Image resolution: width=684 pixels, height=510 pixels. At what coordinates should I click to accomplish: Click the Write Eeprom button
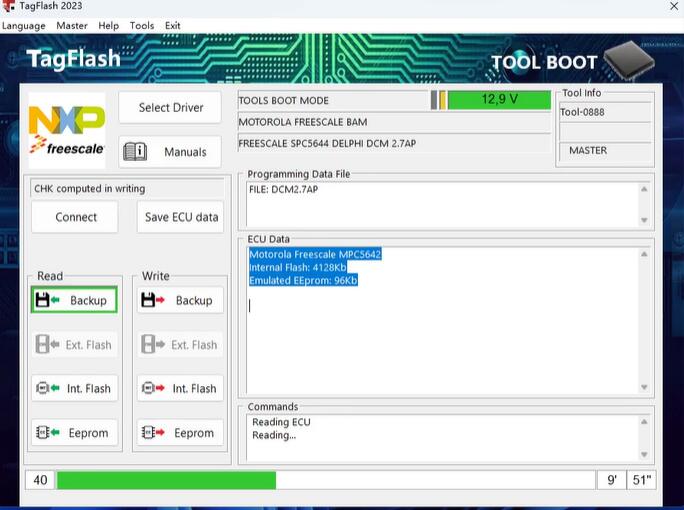(180, 433)
